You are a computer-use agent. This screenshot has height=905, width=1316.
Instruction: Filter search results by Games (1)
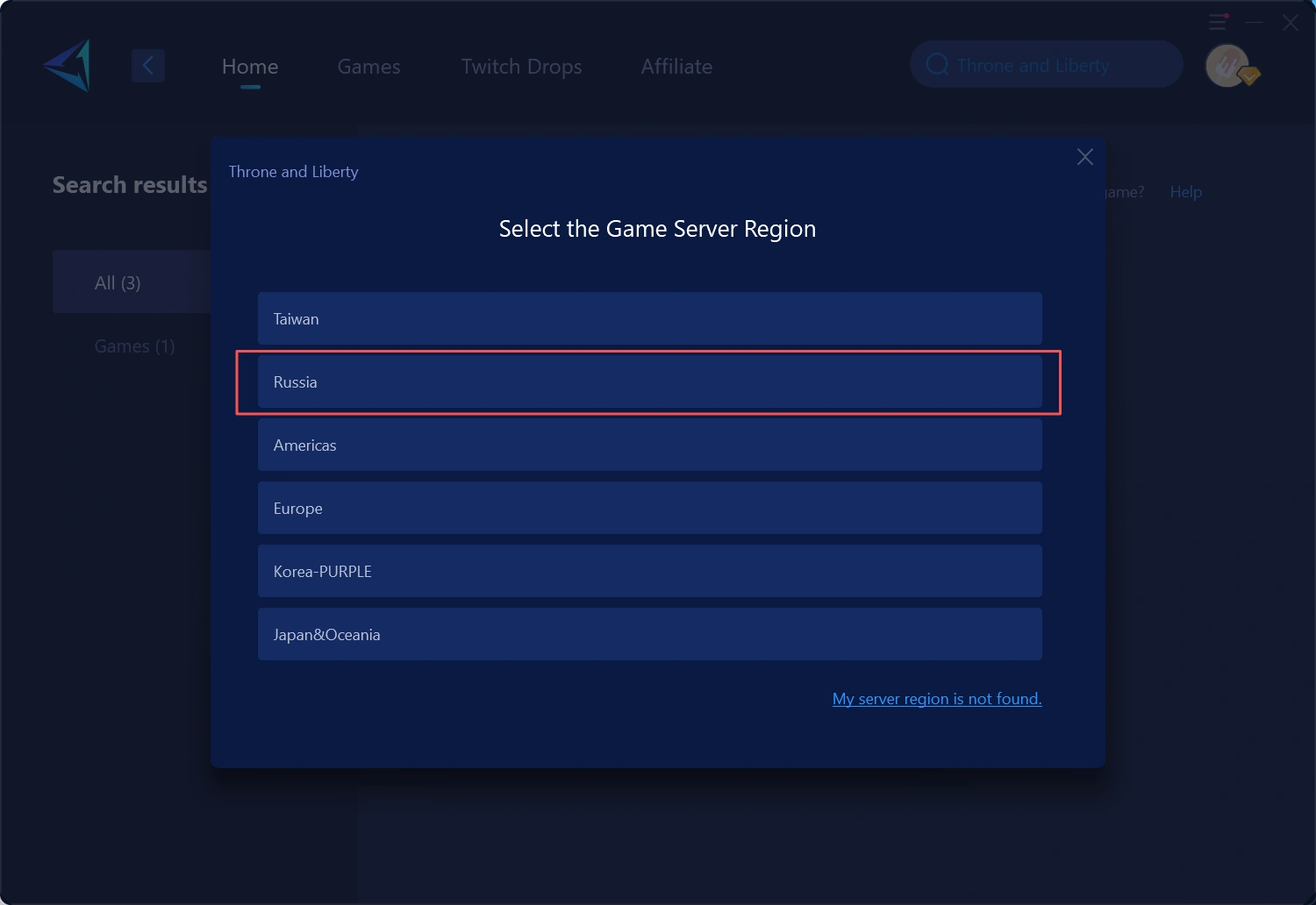134,346
